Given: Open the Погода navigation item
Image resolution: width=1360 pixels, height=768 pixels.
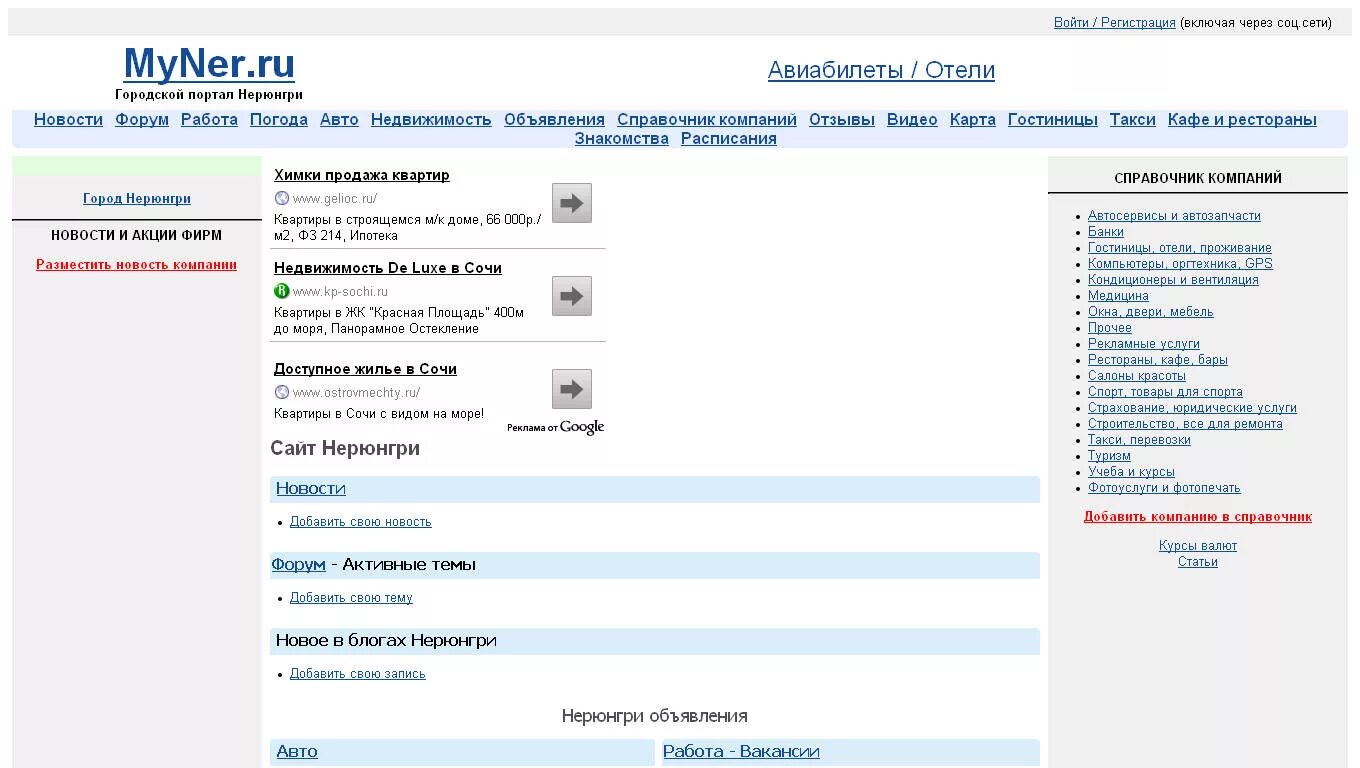Looking at the screenshot, I should tap(278, 119).
